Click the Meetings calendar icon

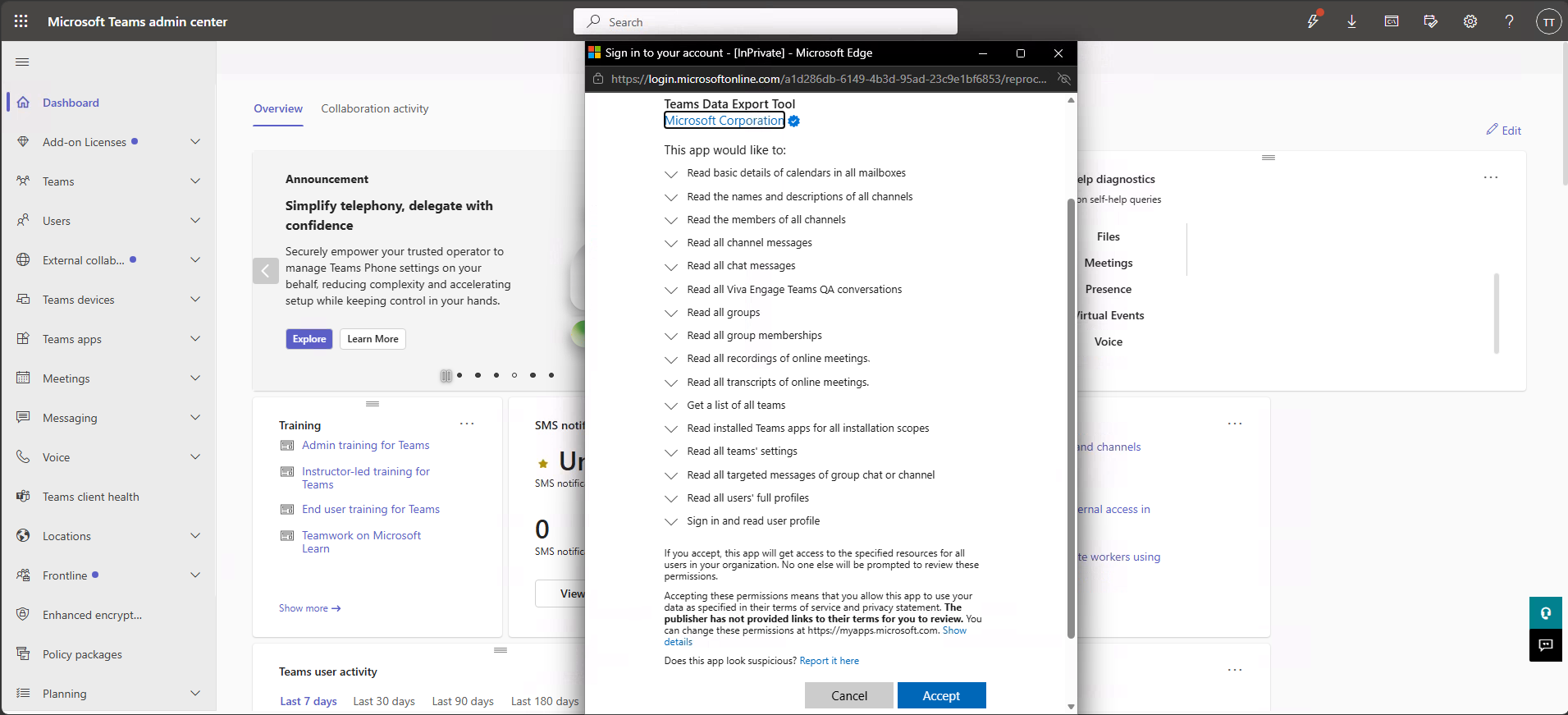click(x=23, y=378)
